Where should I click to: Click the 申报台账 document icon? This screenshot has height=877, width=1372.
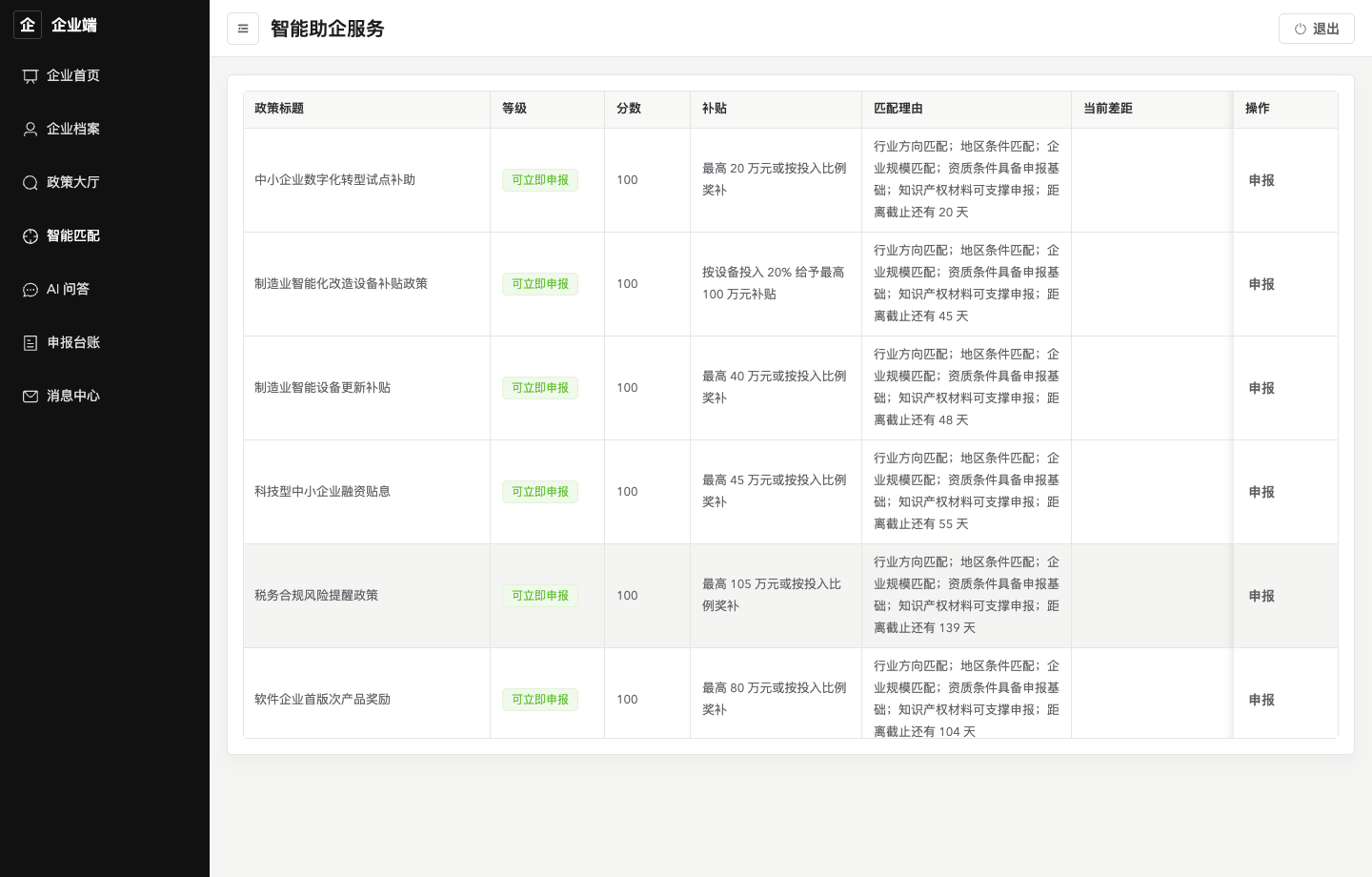tap(30, 343)
